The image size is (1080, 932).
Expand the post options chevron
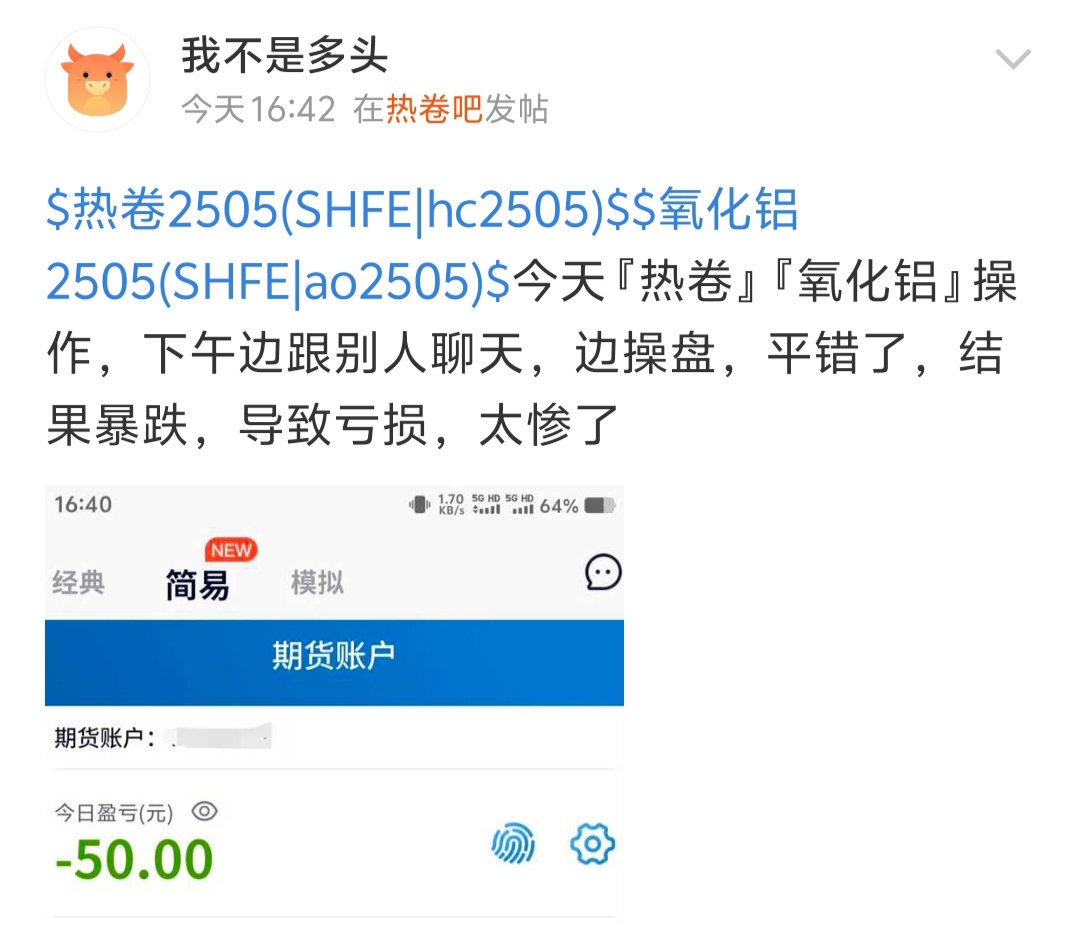pyautogui.click(x=1012, y=59)
